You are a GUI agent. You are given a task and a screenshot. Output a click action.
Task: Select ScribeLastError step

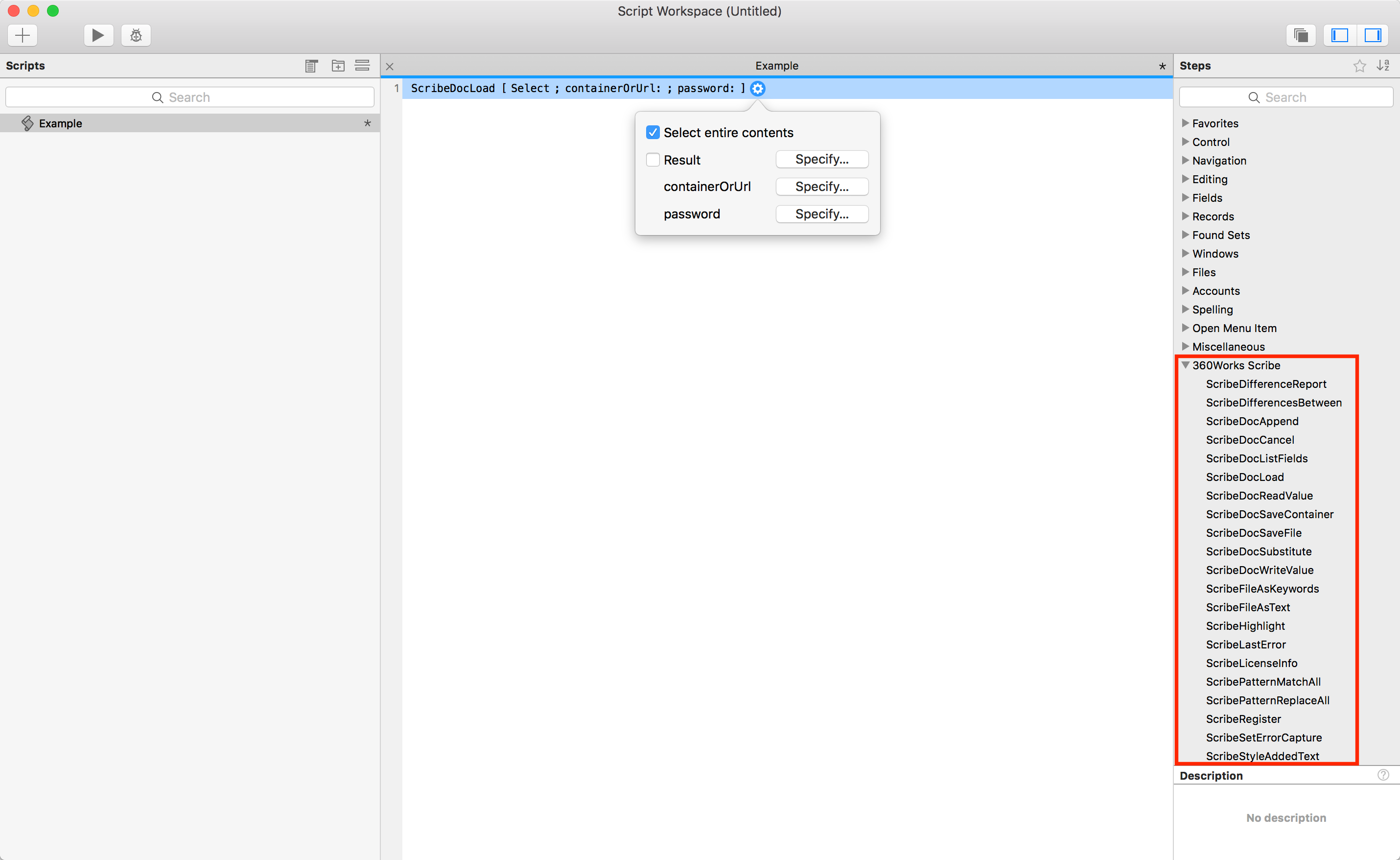(1246, 645)
